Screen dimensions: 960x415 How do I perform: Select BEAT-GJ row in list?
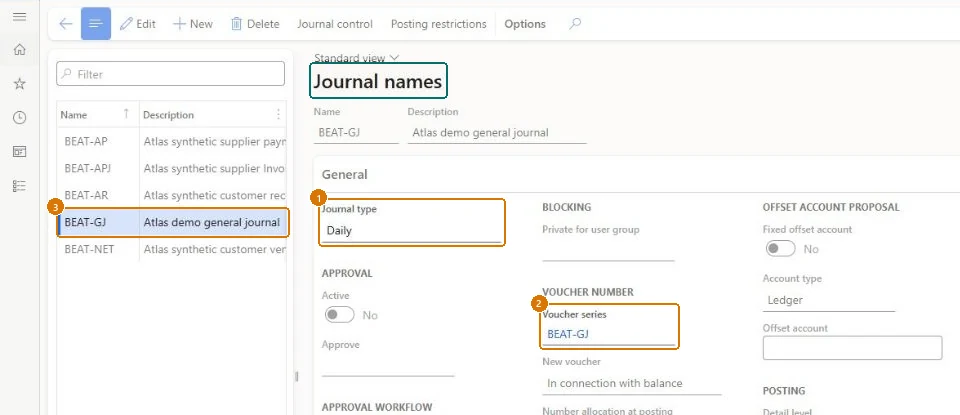(x=171, y=222)
